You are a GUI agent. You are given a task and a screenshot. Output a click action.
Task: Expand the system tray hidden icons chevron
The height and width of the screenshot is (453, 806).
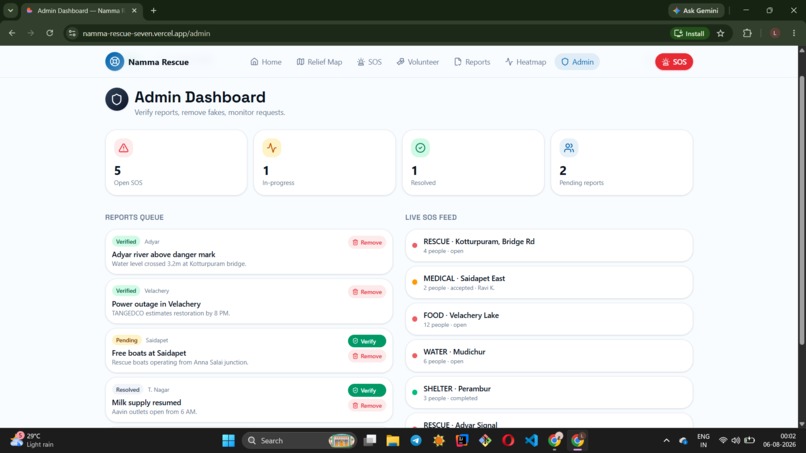(x=666, y=440)
